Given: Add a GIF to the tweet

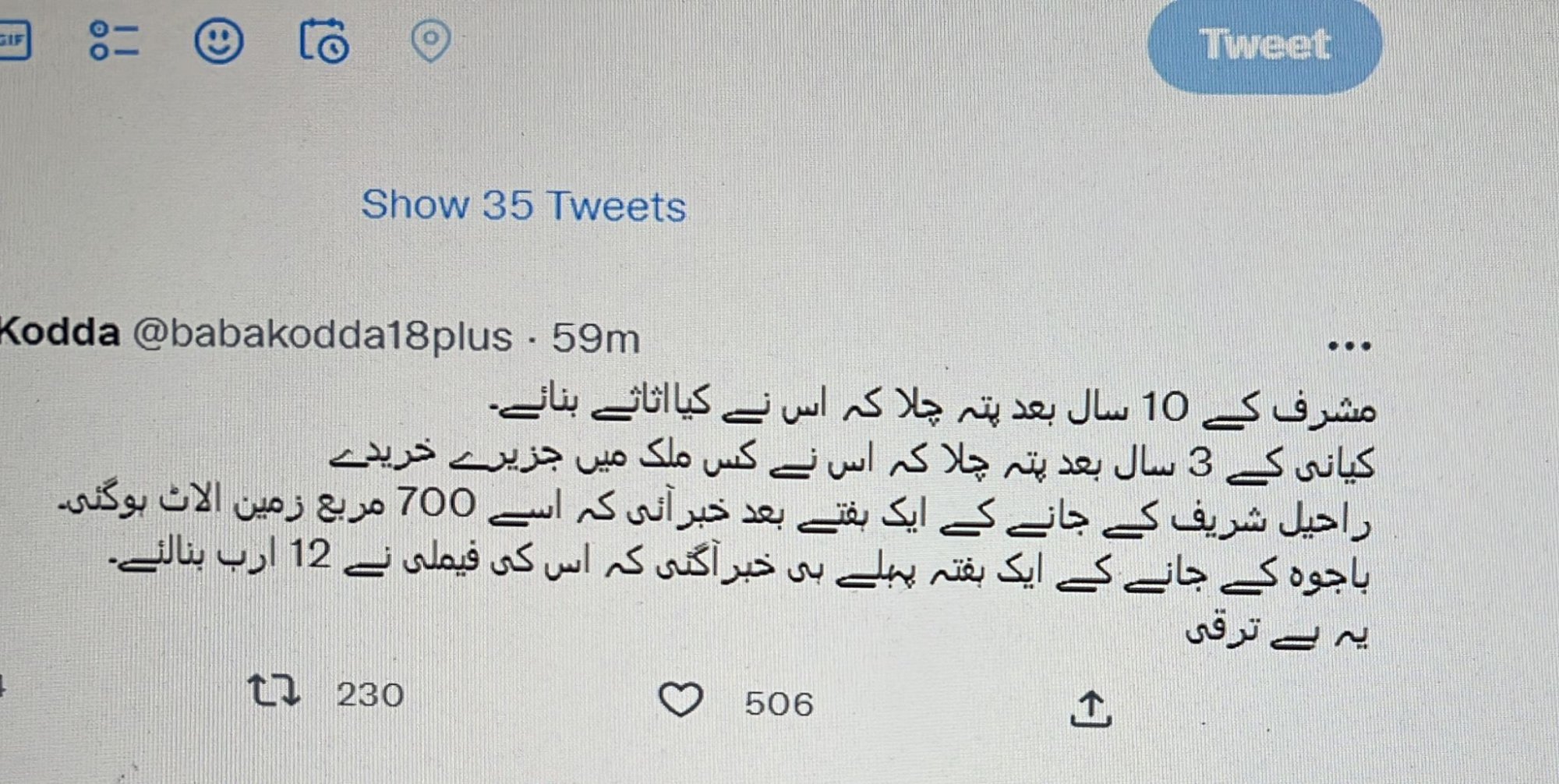Looking at the screenshot, I should (x=14, y=40).
